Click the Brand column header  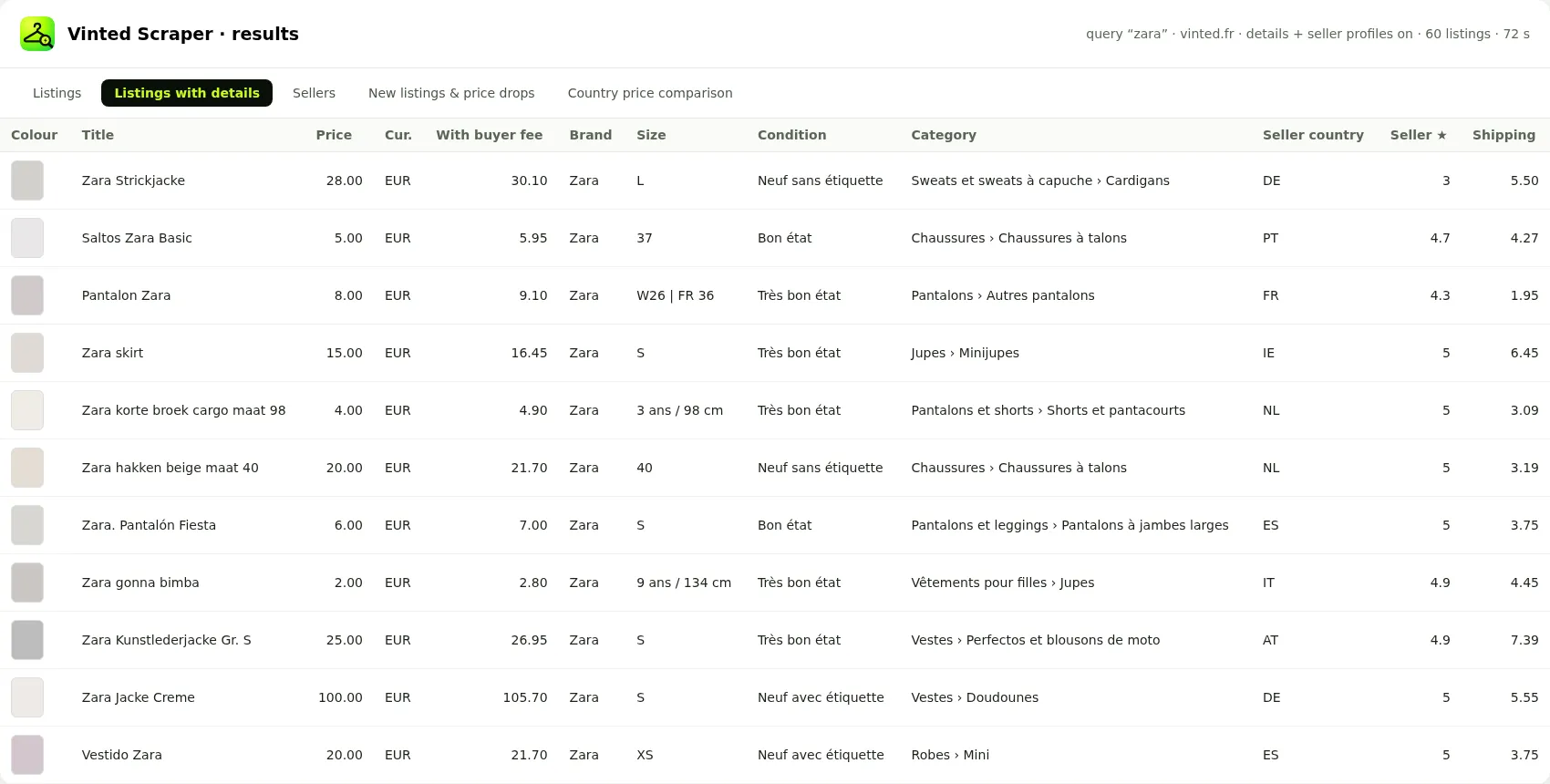click(x=591, y=135)
